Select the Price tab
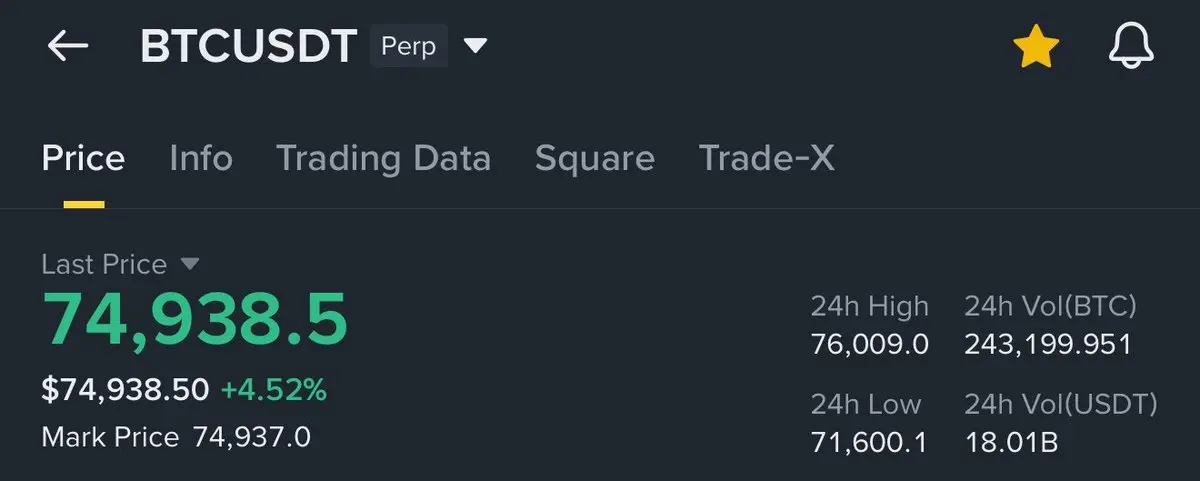 coord(83,158)
